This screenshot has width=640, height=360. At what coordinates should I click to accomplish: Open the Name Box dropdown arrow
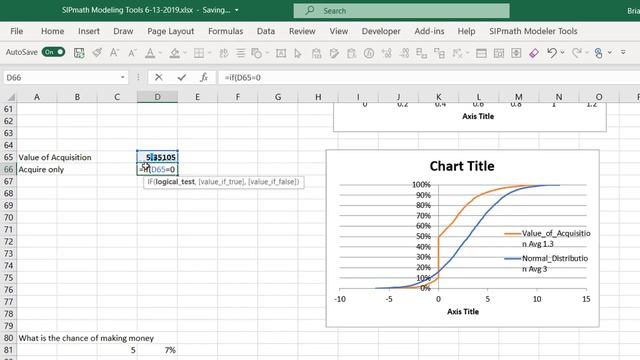click(122, 78)
